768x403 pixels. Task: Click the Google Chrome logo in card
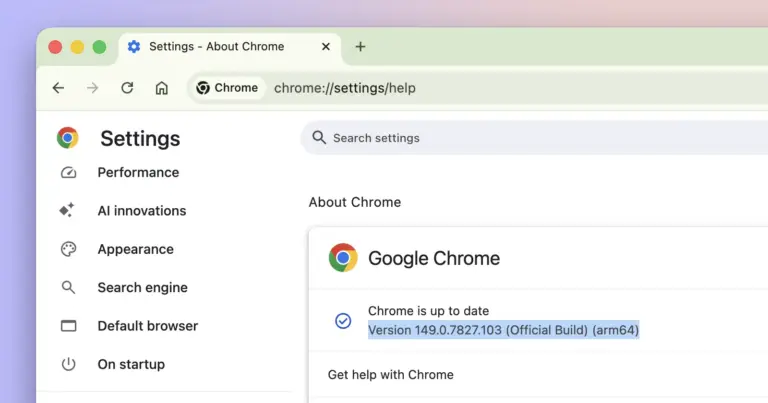[343, 258]
